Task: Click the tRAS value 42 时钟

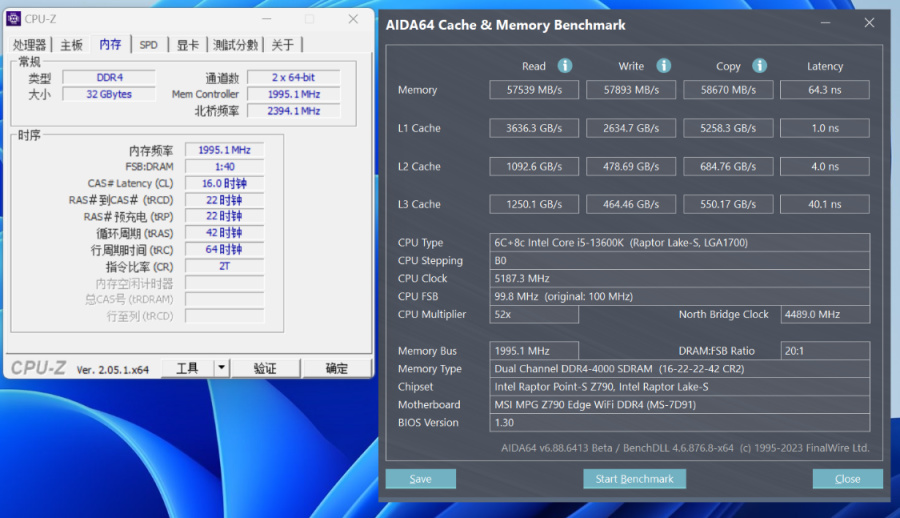Action: tap(224, 233)
